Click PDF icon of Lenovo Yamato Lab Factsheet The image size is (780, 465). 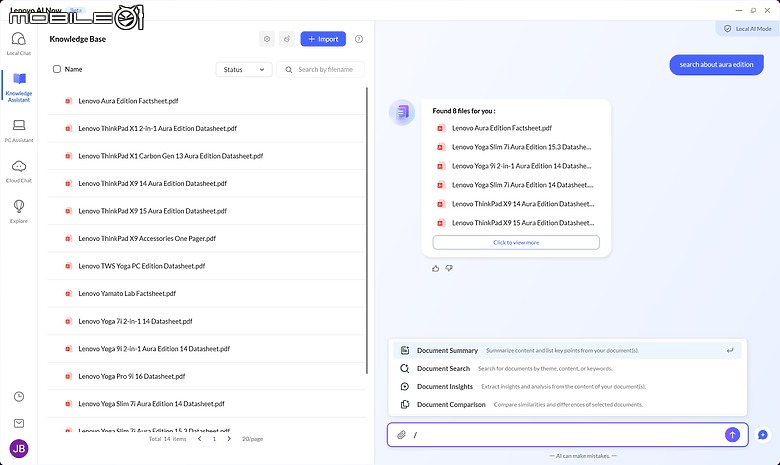tap(69, 293)
